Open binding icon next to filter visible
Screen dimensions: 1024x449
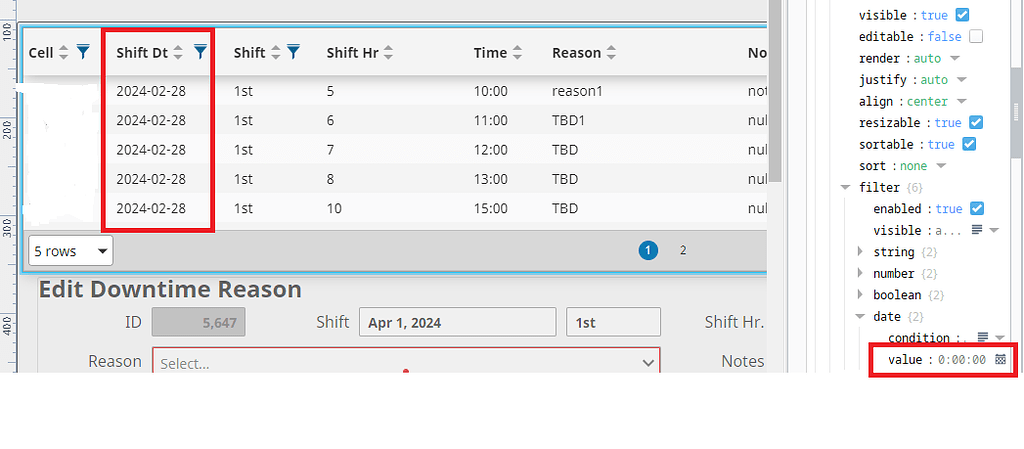click(977, 230)
